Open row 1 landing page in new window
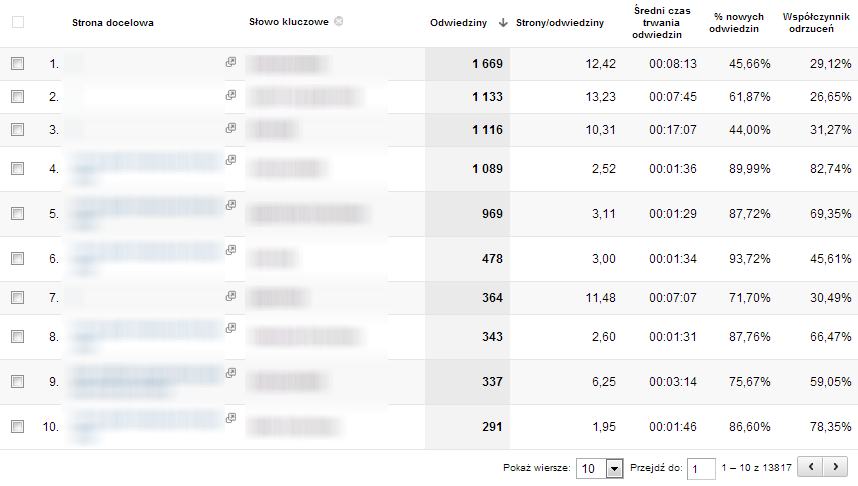Image resolution: width=858 pixels, height=486 pixels. click(231, 62)
